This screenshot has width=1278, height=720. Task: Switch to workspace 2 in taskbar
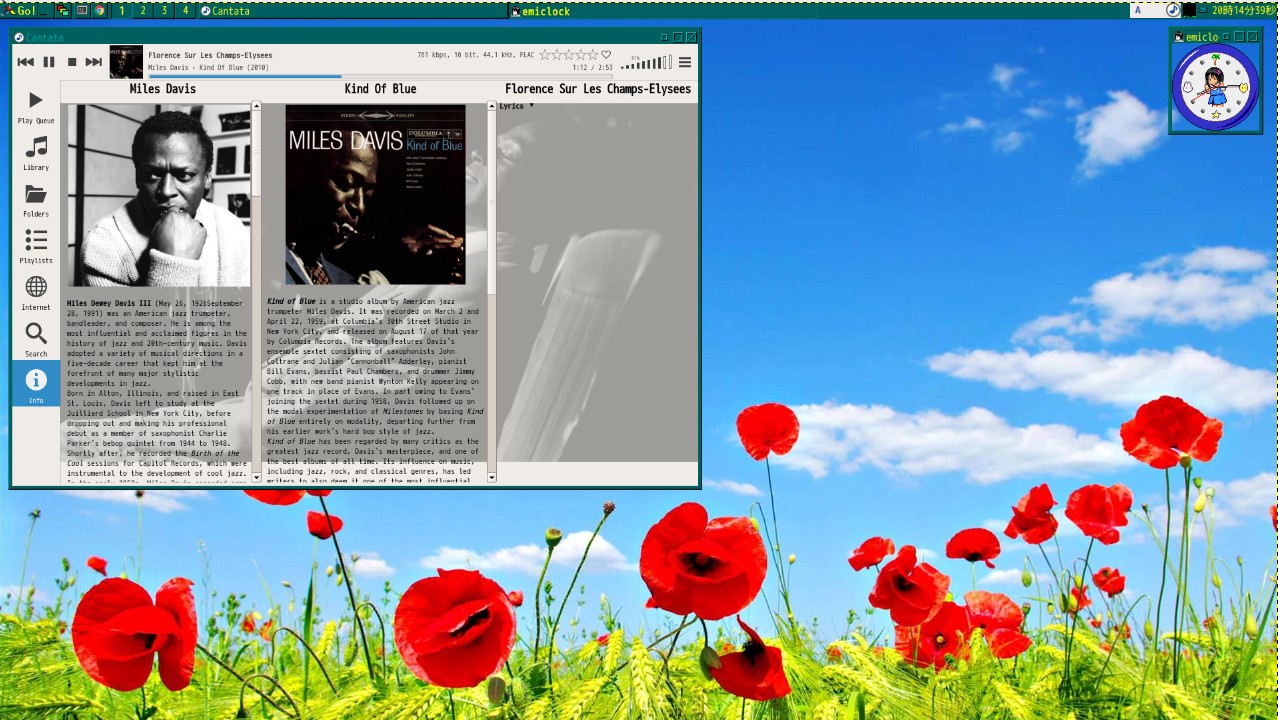[x=143, y=11]
